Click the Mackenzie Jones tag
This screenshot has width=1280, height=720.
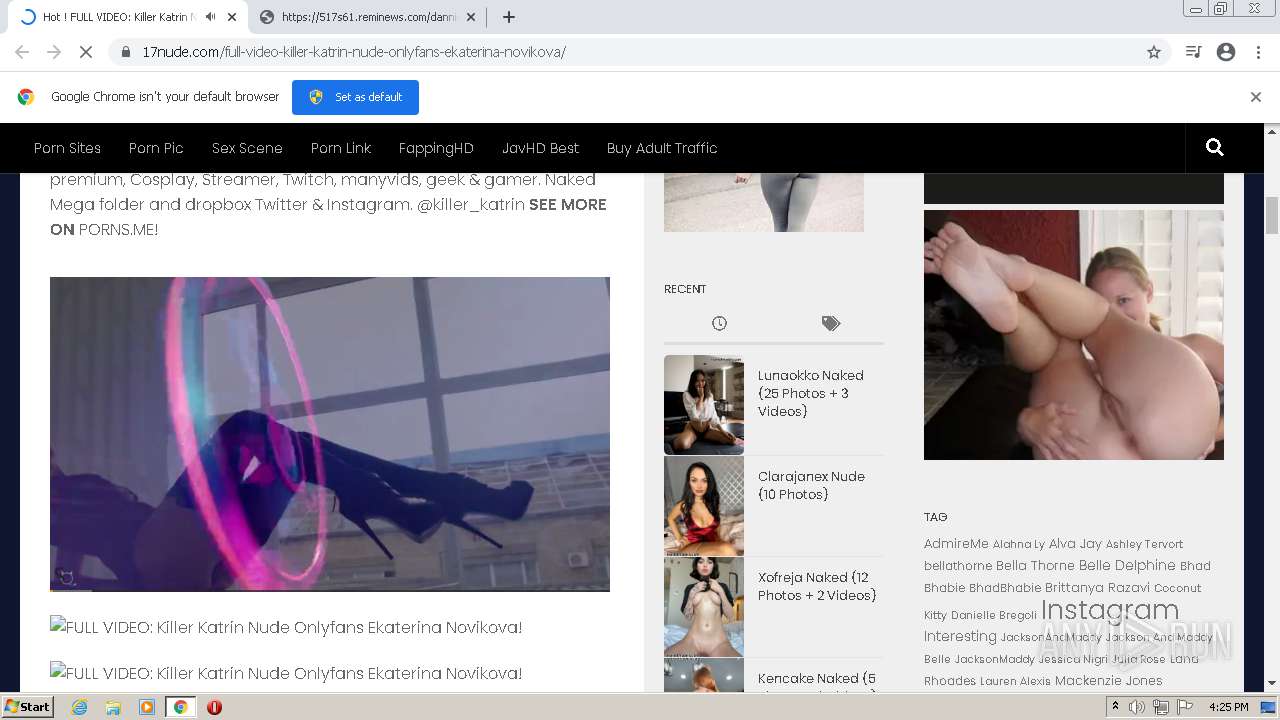pyautogui.click(x=1108, y=681)
